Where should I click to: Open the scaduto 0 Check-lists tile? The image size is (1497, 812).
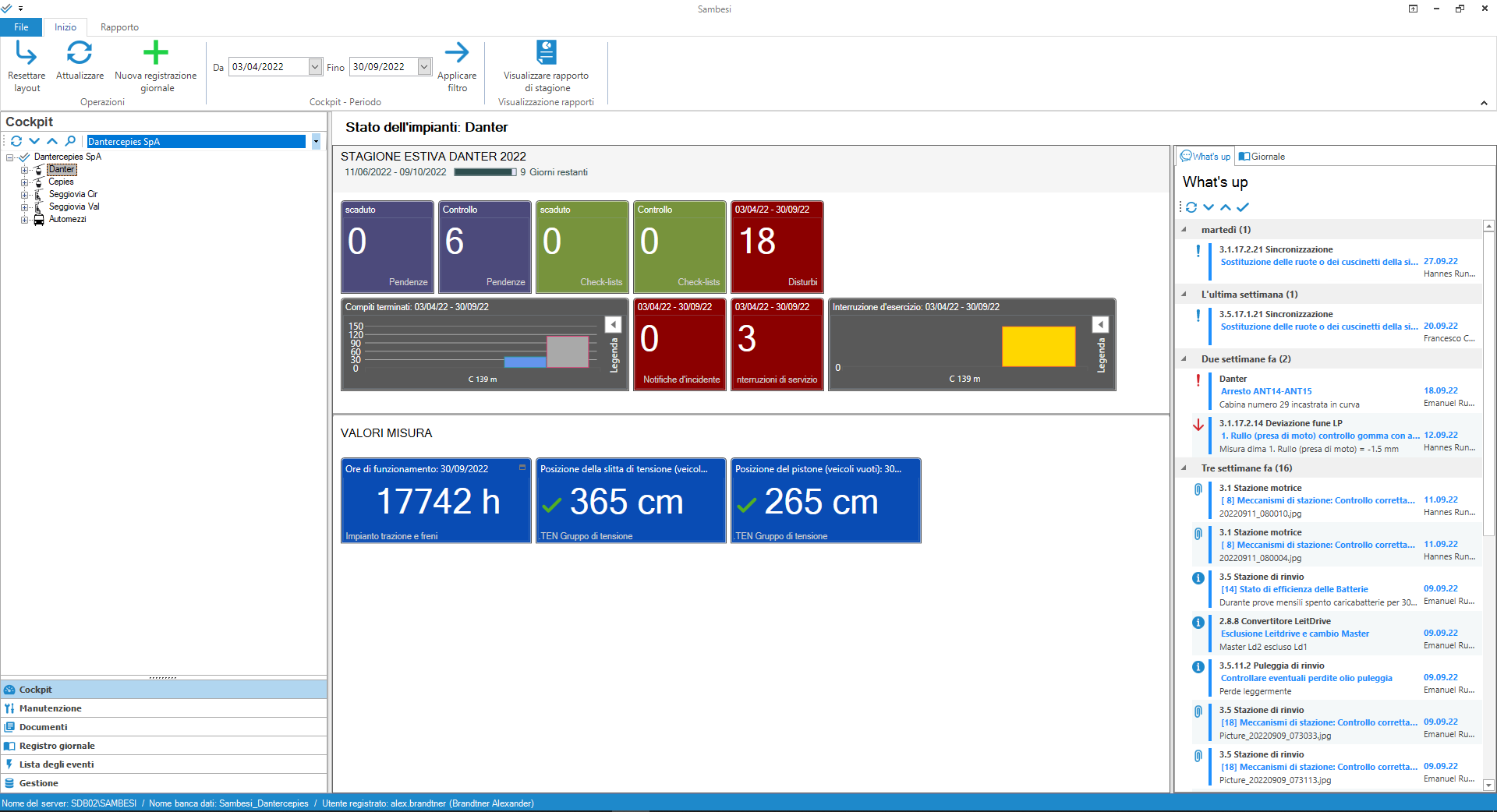tap(582, 247)
